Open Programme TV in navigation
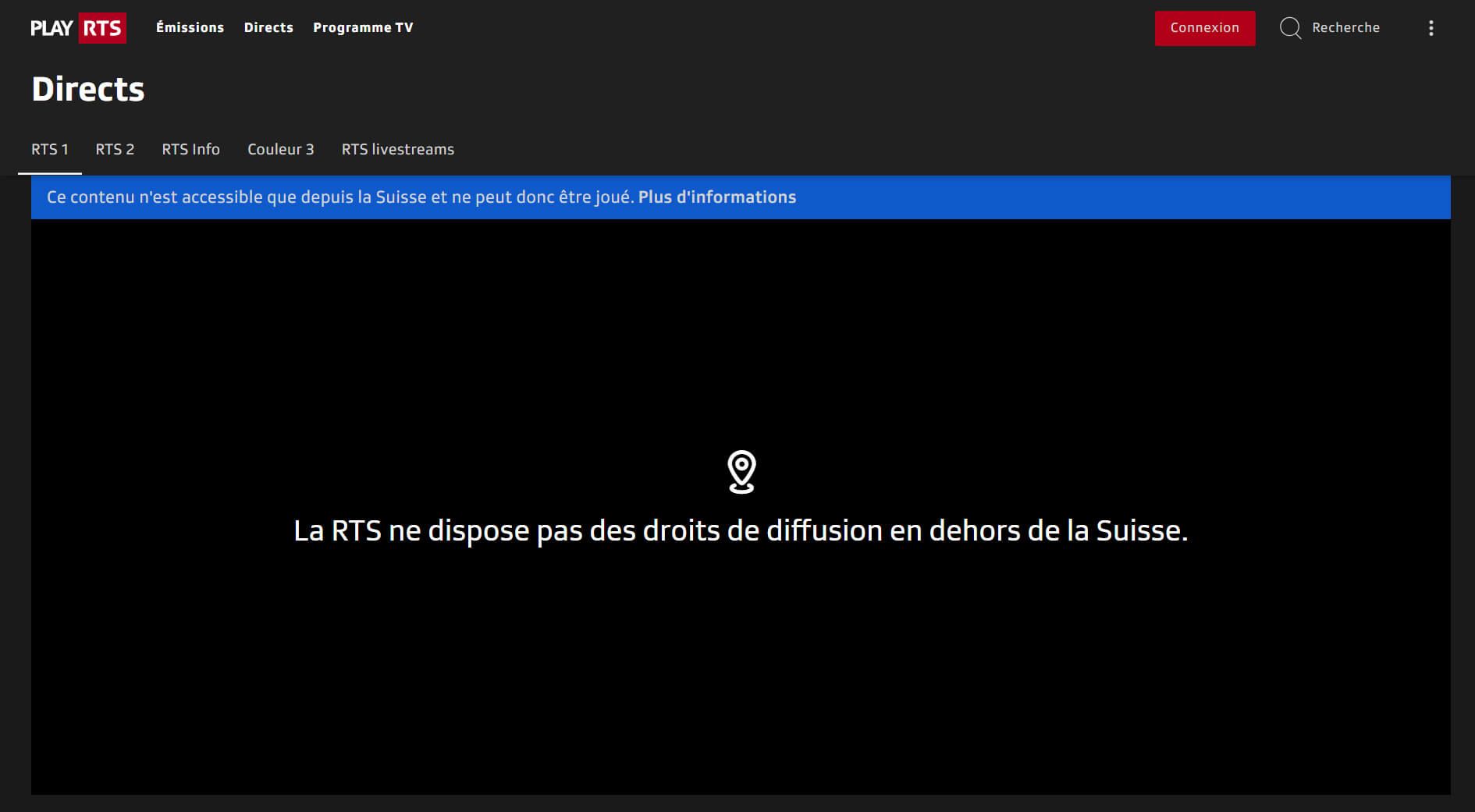Screen dimensions: 1475x812 (x=363, y=27)
